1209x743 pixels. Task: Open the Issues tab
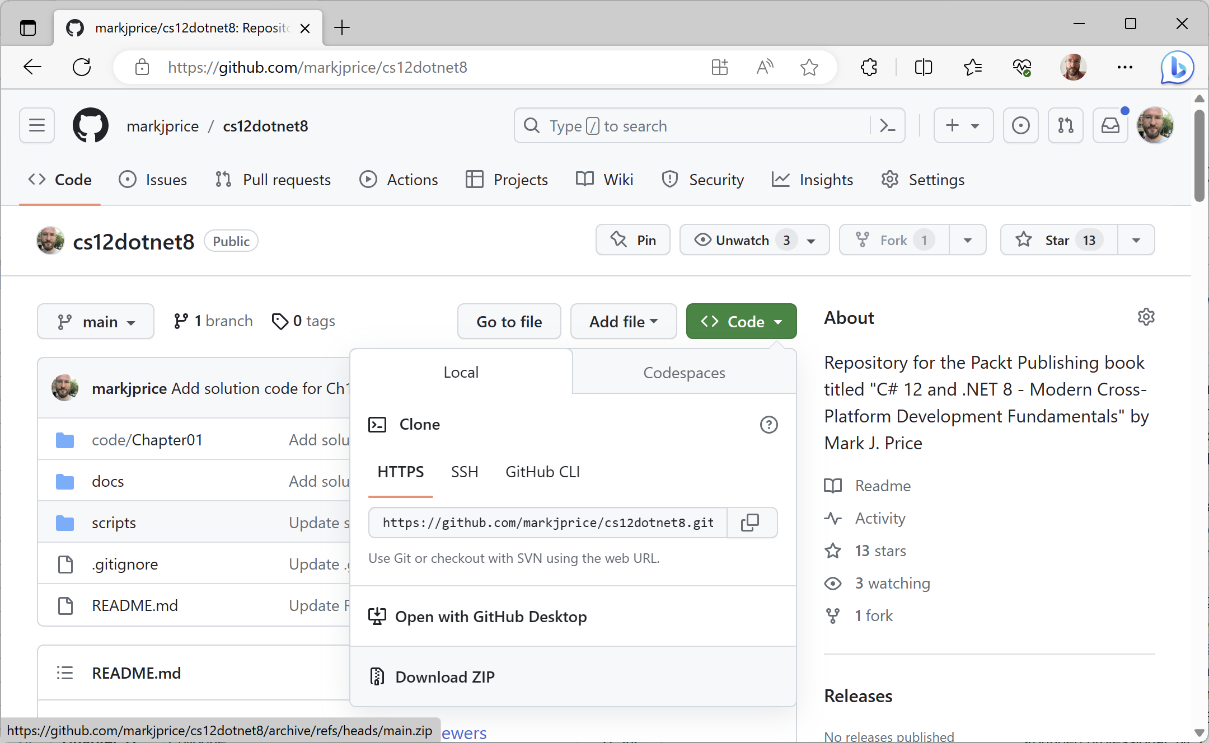[x=153, y=180]
